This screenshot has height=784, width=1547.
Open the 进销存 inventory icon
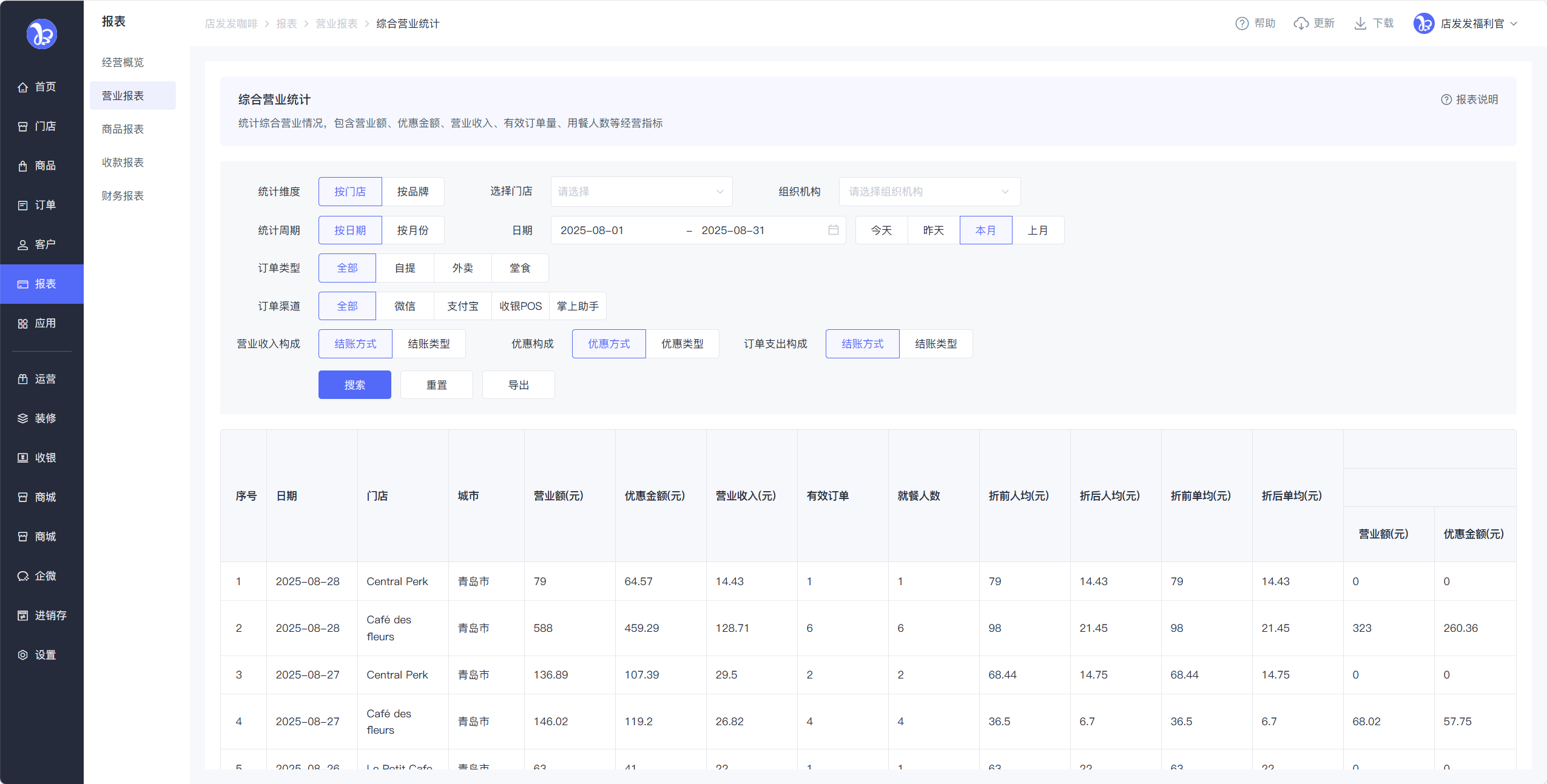(23, 615)
